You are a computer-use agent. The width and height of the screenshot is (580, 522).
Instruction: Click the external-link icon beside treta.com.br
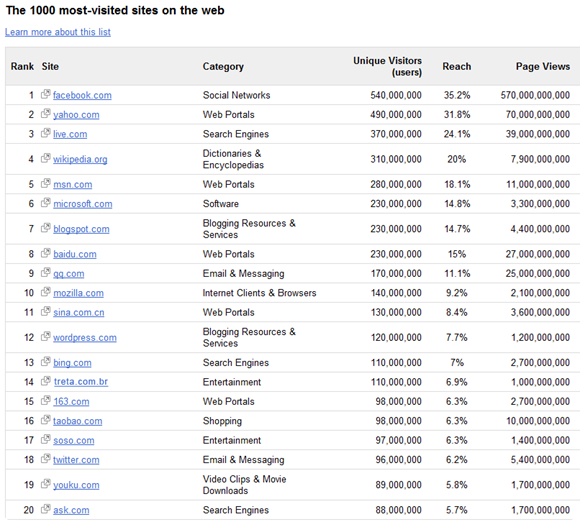(x=45, y=381)
